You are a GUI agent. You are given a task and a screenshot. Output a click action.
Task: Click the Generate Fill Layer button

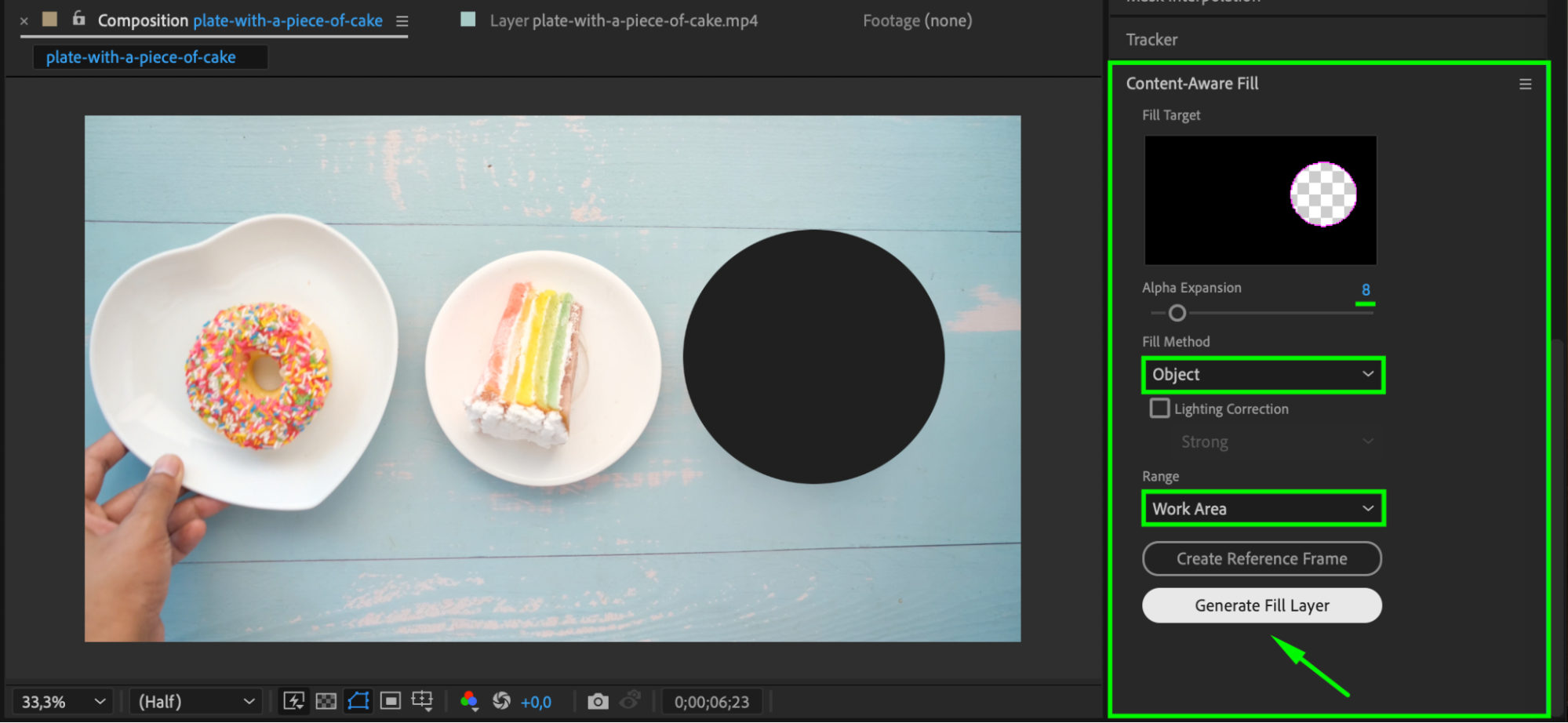click(x=1262, y=605)
